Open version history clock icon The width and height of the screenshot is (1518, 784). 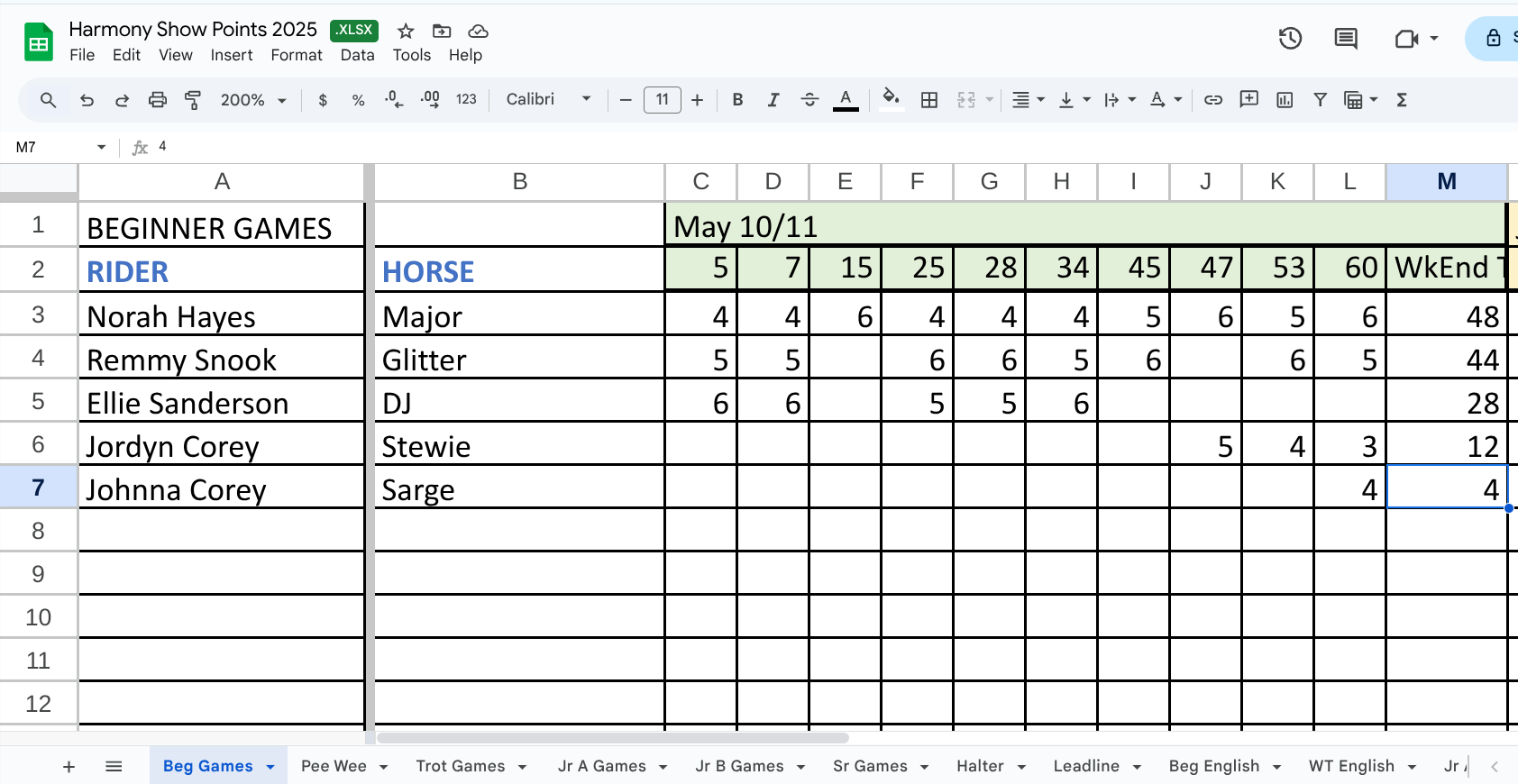[1290, 39]
